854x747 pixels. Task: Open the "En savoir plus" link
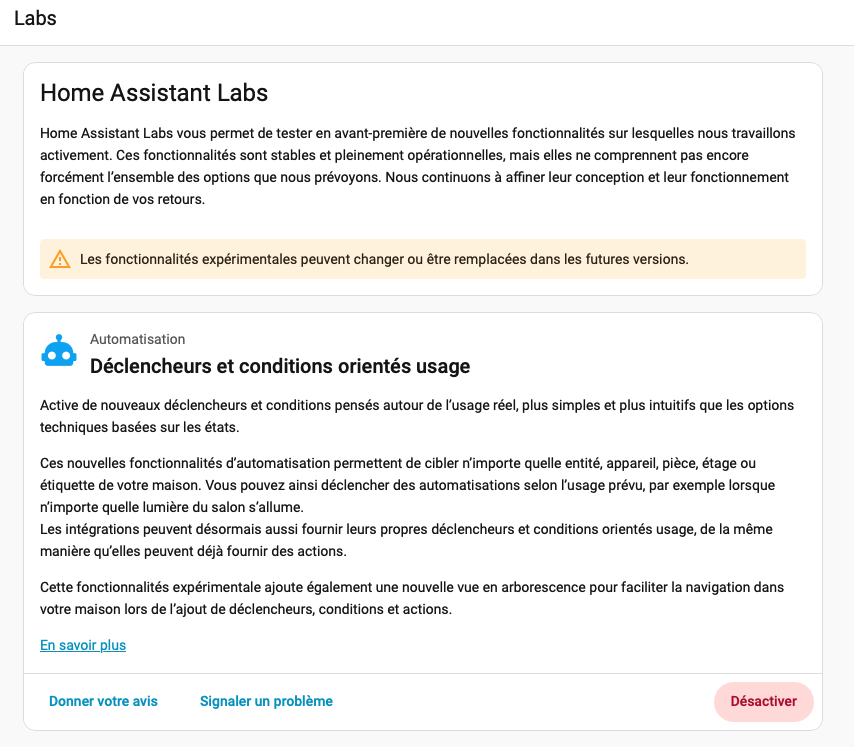(83, 645)
